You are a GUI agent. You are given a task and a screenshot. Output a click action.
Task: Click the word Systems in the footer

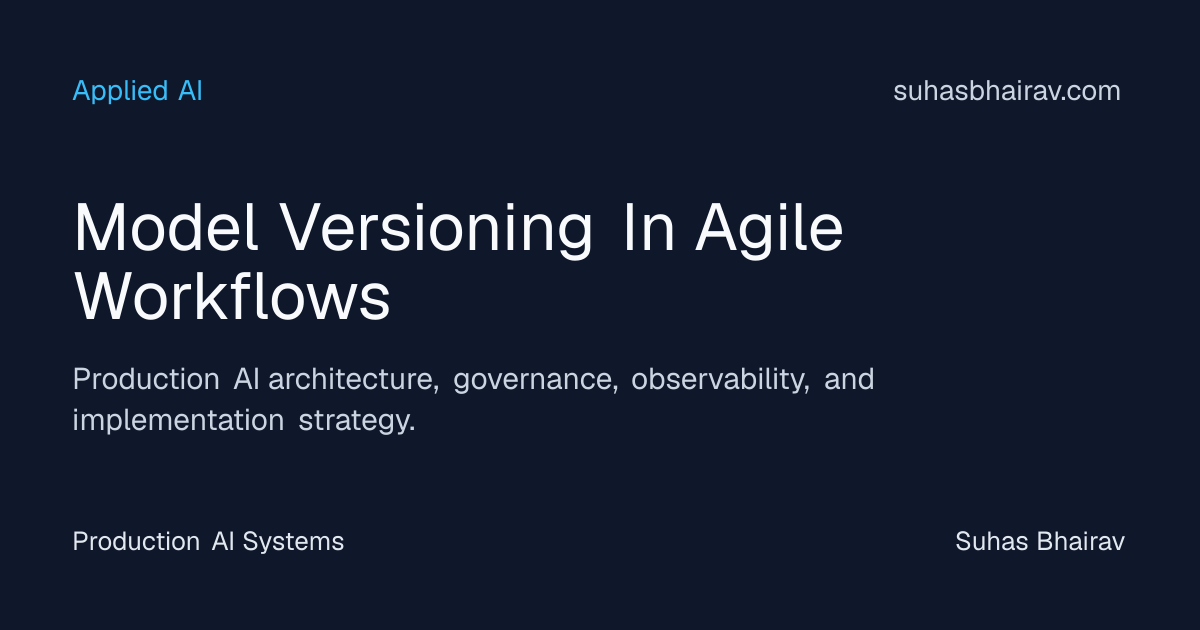(293, 543)
